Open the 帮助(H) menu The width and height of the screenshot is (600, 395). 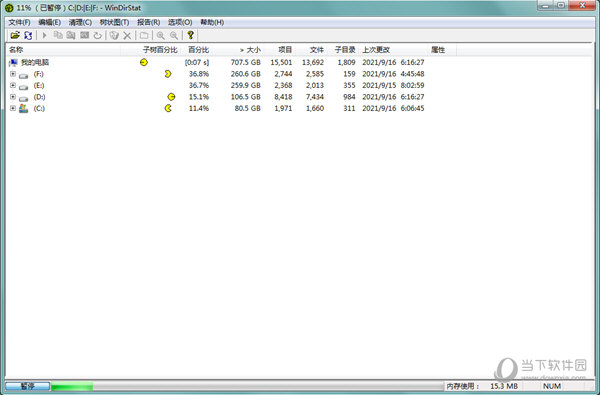pyautogui.click(x=212, y=22)
